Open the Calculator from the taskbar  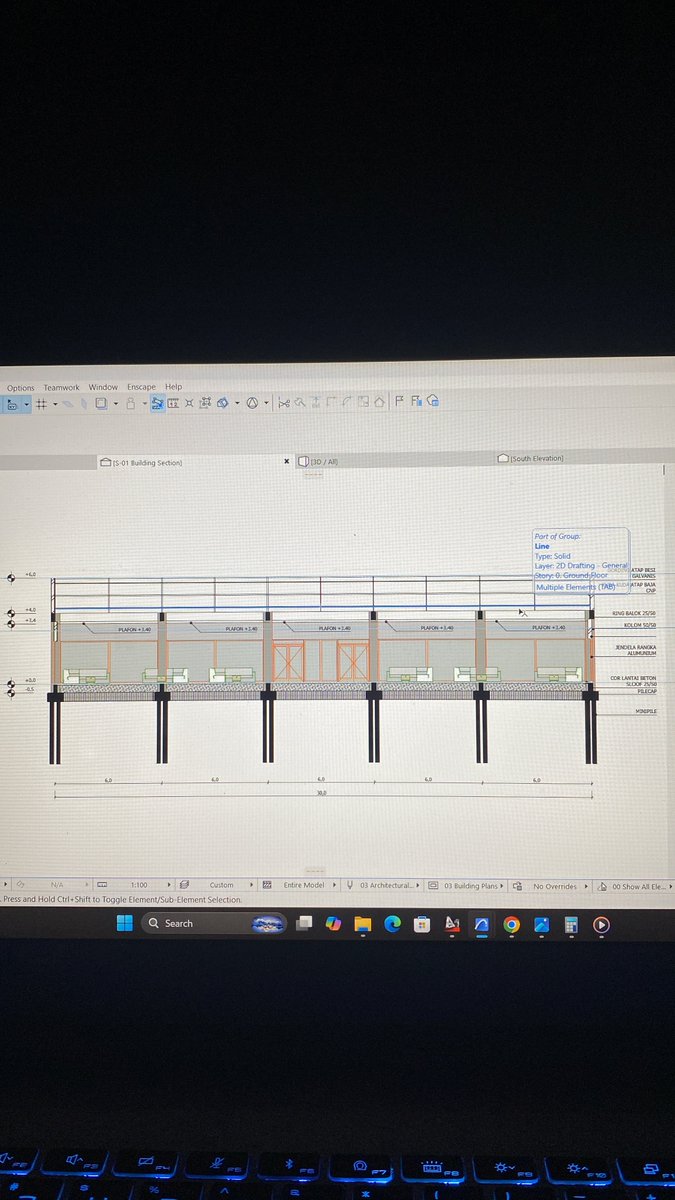pos(571,924)
